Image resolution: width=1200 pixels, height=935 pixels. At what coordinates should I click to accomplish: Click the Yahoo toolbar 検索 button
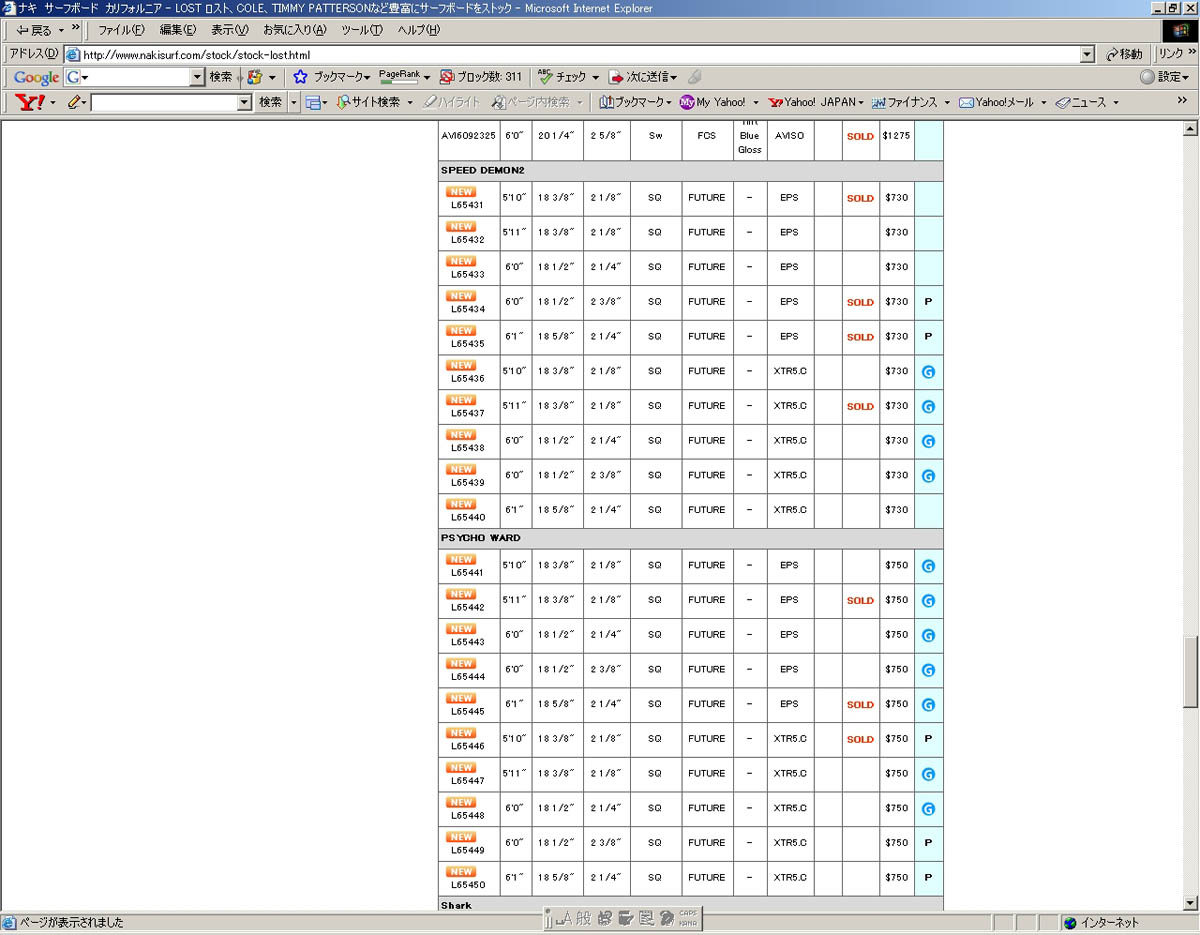pos(270,102)
